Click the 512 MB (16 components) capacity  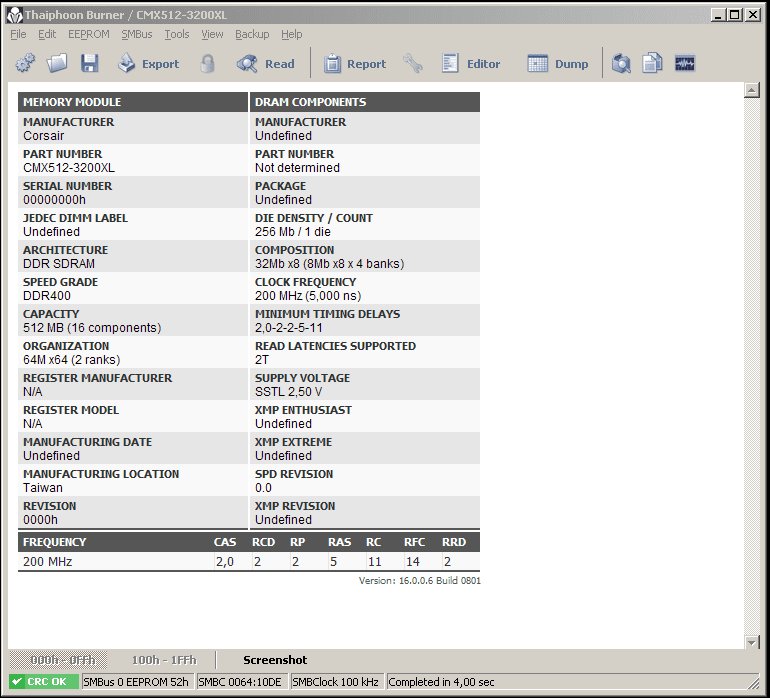[x=92, y=328]
